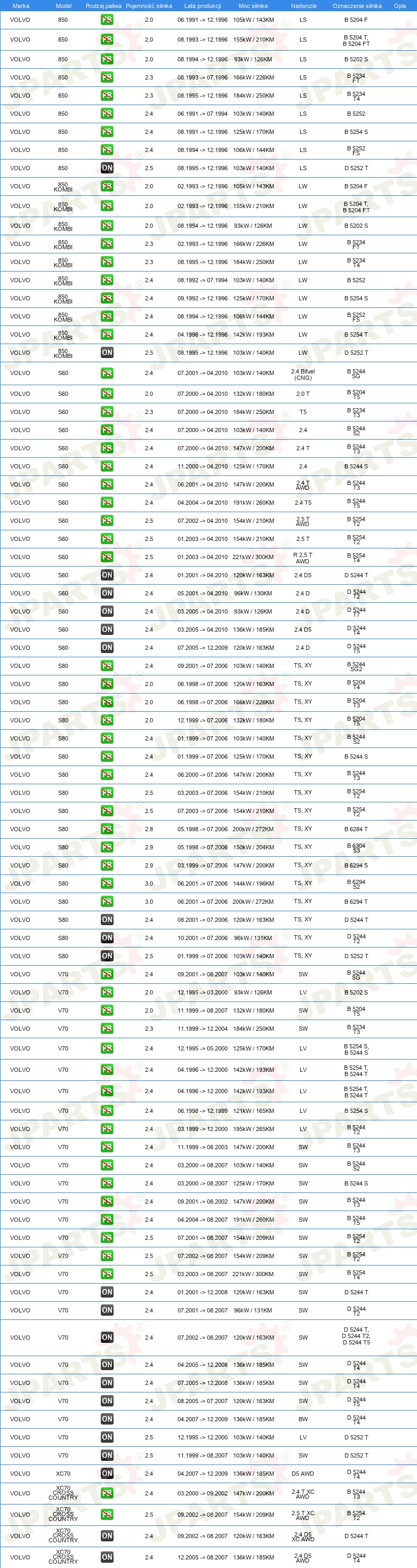
Task: Click the '144kW / 196KM' power cell
Action: pos(253,883)
